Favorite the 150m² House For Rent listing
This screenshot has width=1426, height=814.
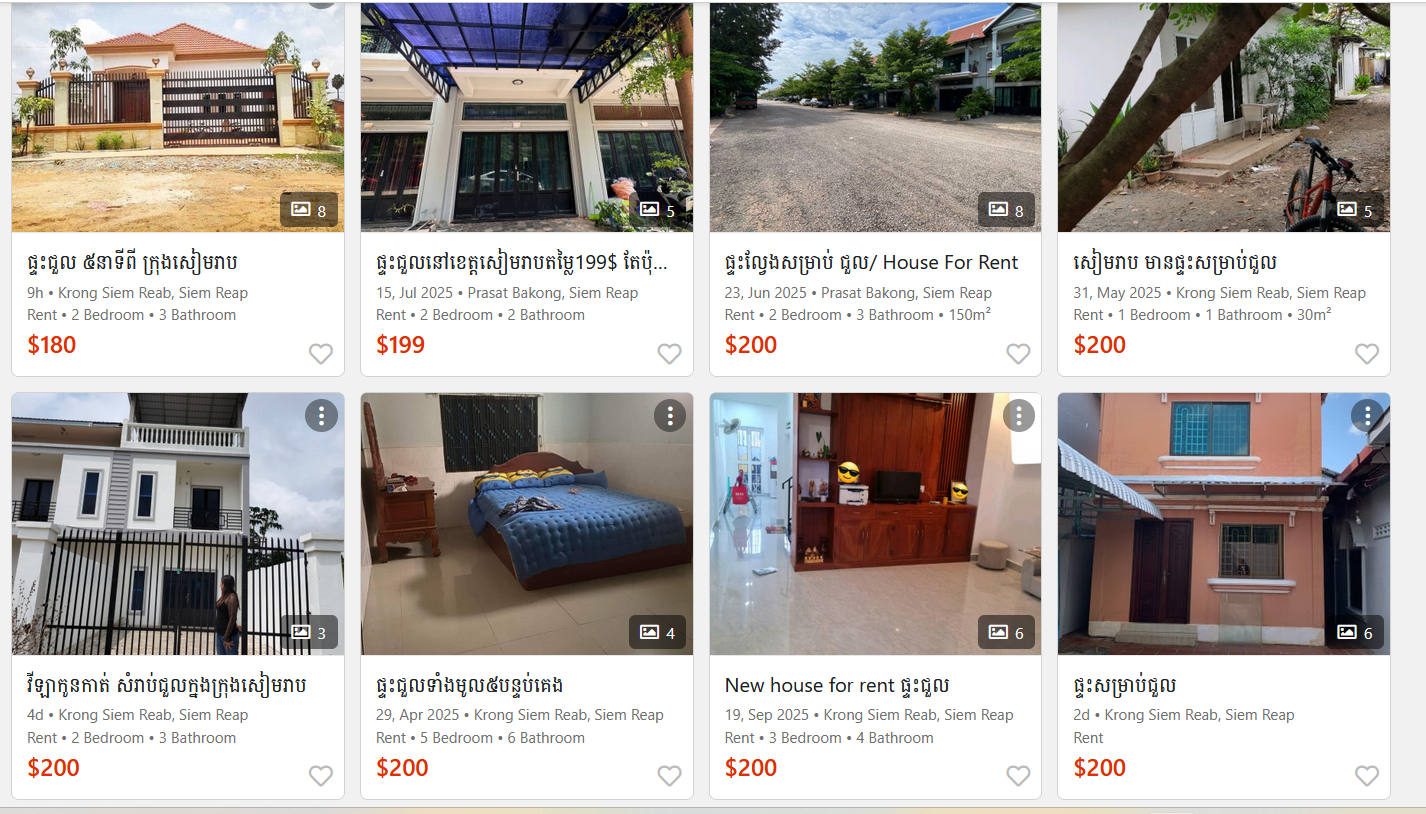click(1018, 354)
